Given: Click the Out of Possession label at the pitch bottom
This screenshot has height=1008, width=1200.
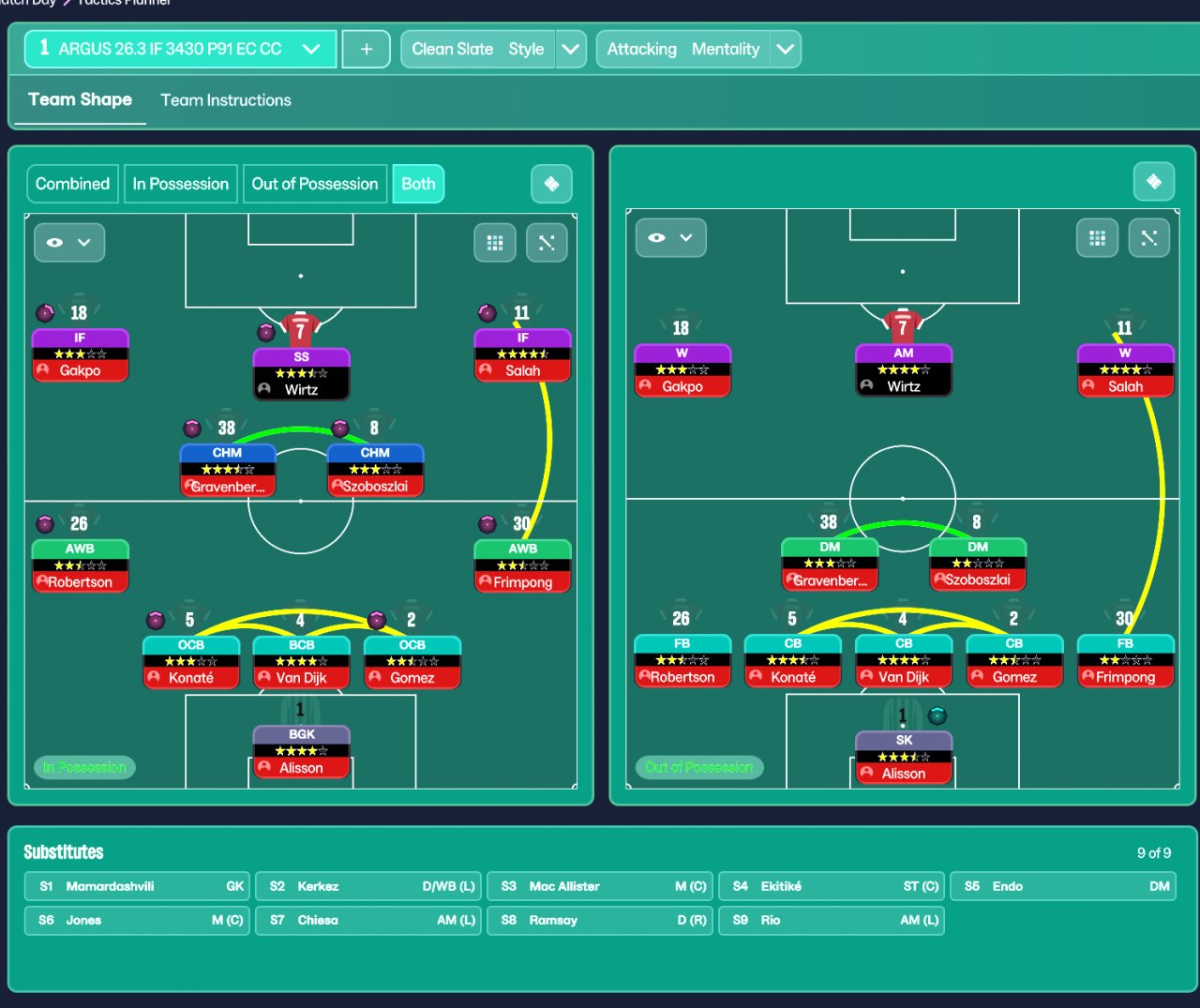Looking at the screenshot, I should click(x=699, y=767).
